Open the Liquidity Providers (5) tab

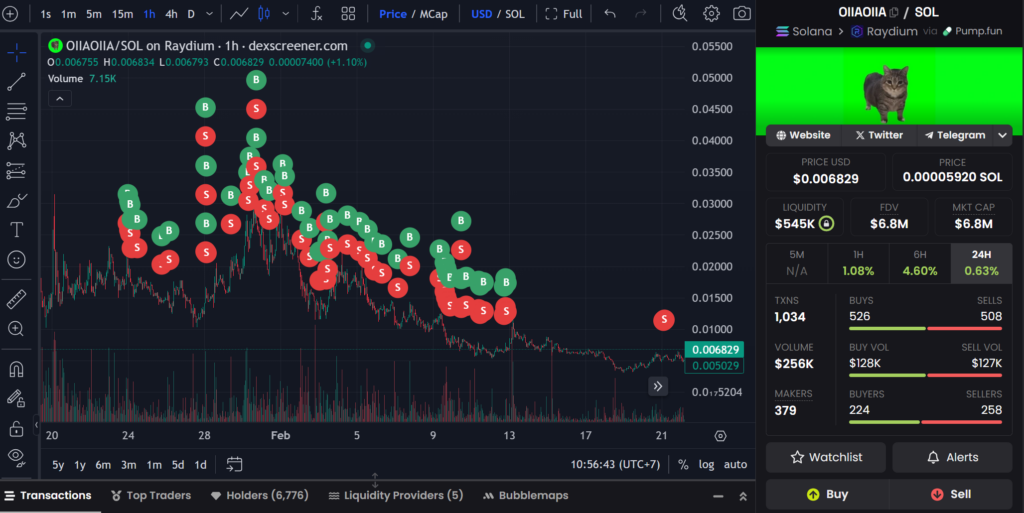point(395,495)
